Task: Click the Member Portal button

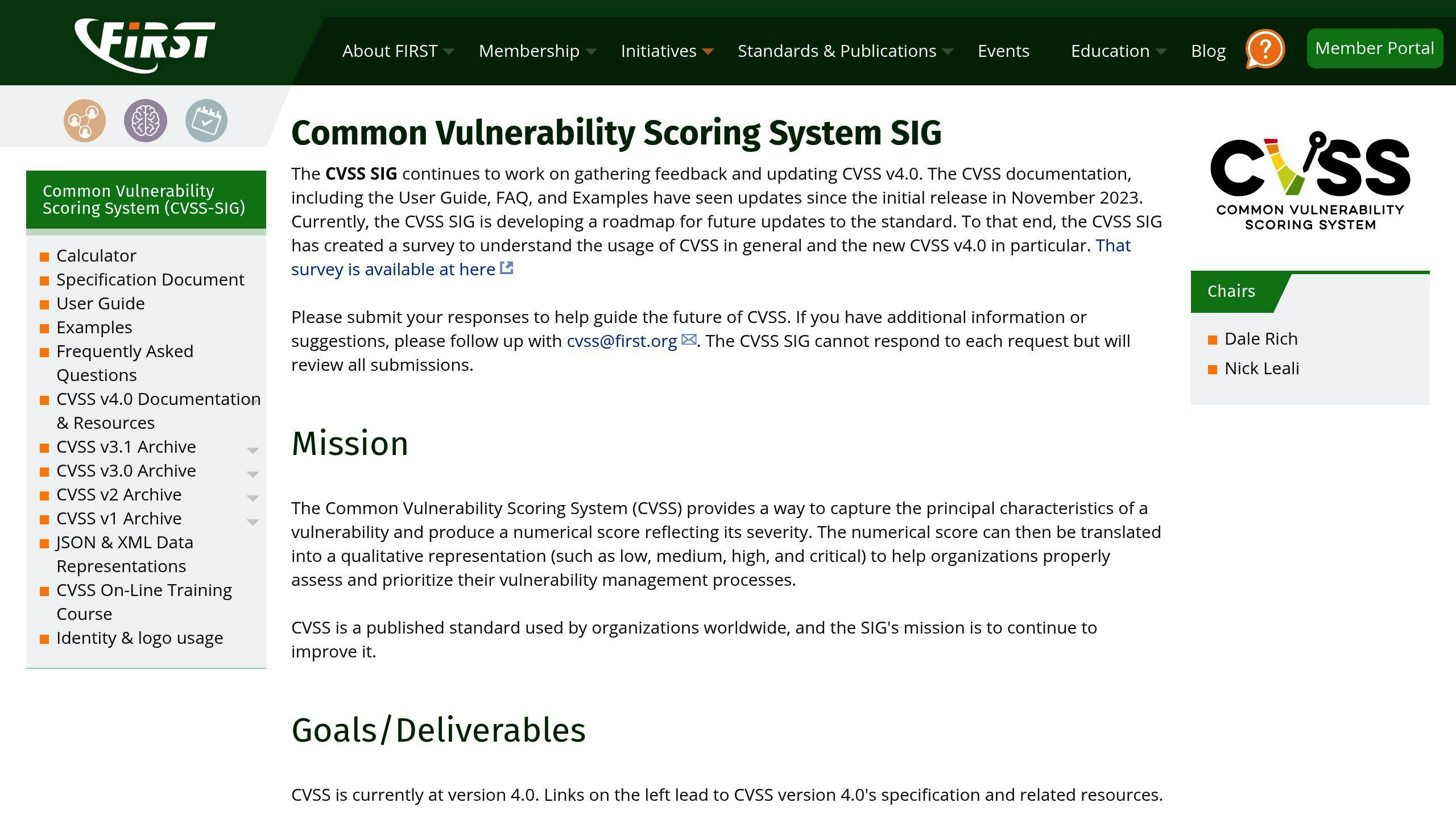Action: pyautogui.click(x=1375, y=48)
